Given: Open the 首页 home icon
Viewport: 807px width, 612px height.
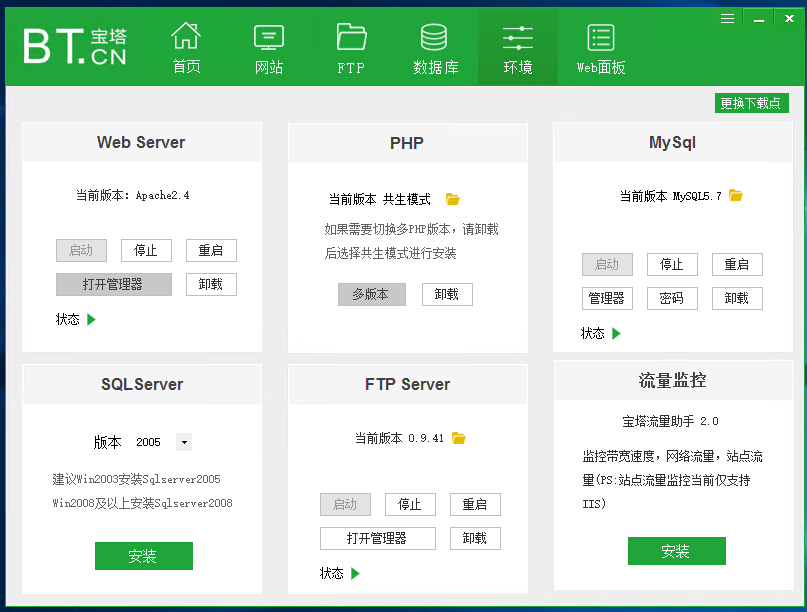Looking at the screenshot, I should point(186,36).
